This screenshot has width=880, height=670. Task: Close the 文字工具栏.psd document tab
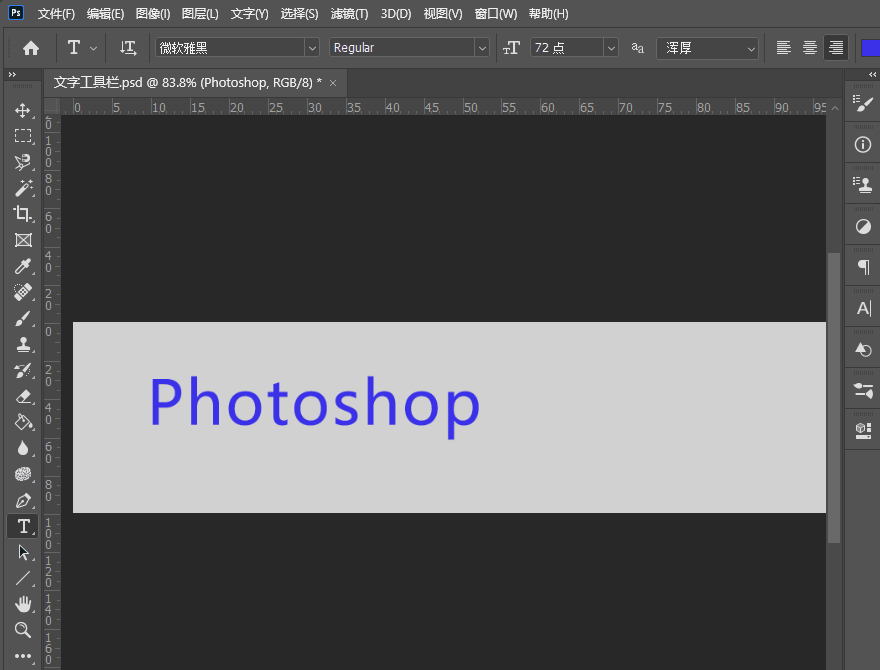point(333,83)
